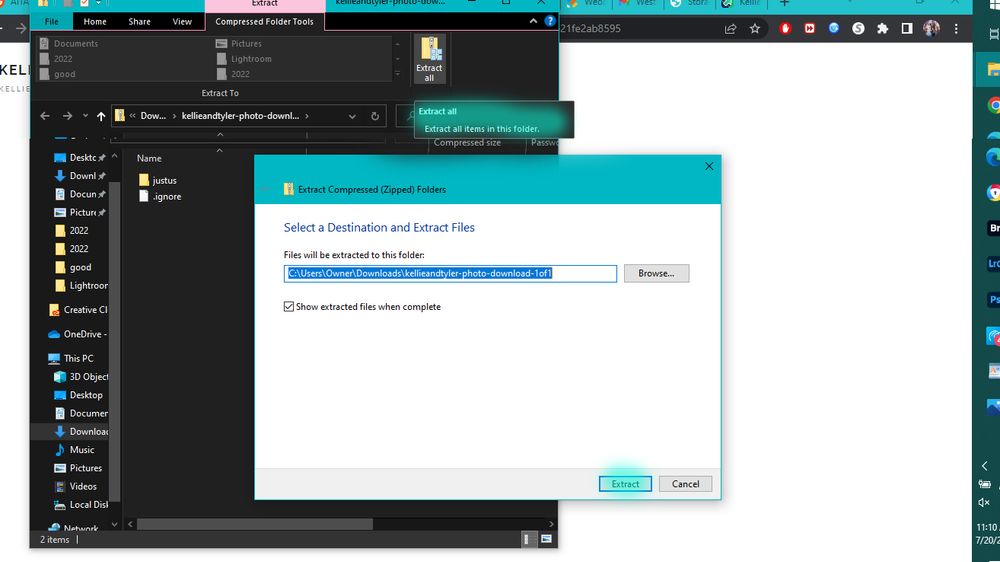Open Chrome three-dot menu
The height and width of the screenshot is (562, 1000).
pyautogui.click(x=955, y=29)
